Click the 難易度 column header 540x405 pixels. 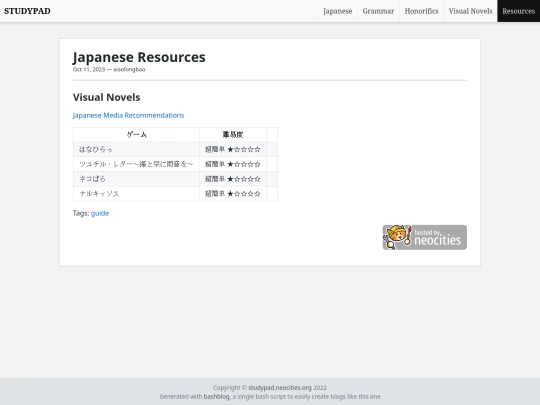233,134
